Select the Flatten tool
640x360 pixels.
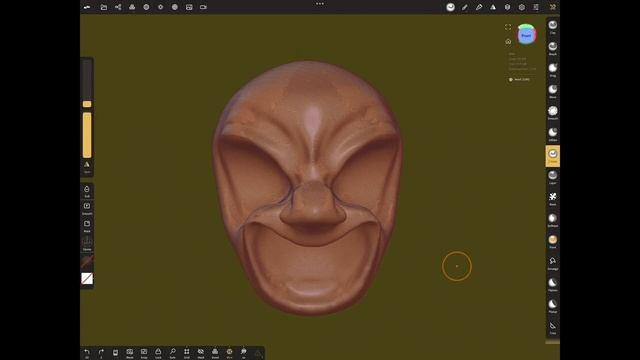point(553,285)
